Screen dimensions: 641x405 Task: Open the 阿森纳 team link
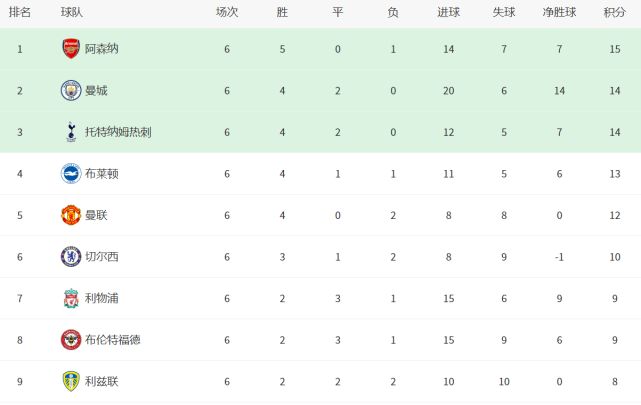101,49
